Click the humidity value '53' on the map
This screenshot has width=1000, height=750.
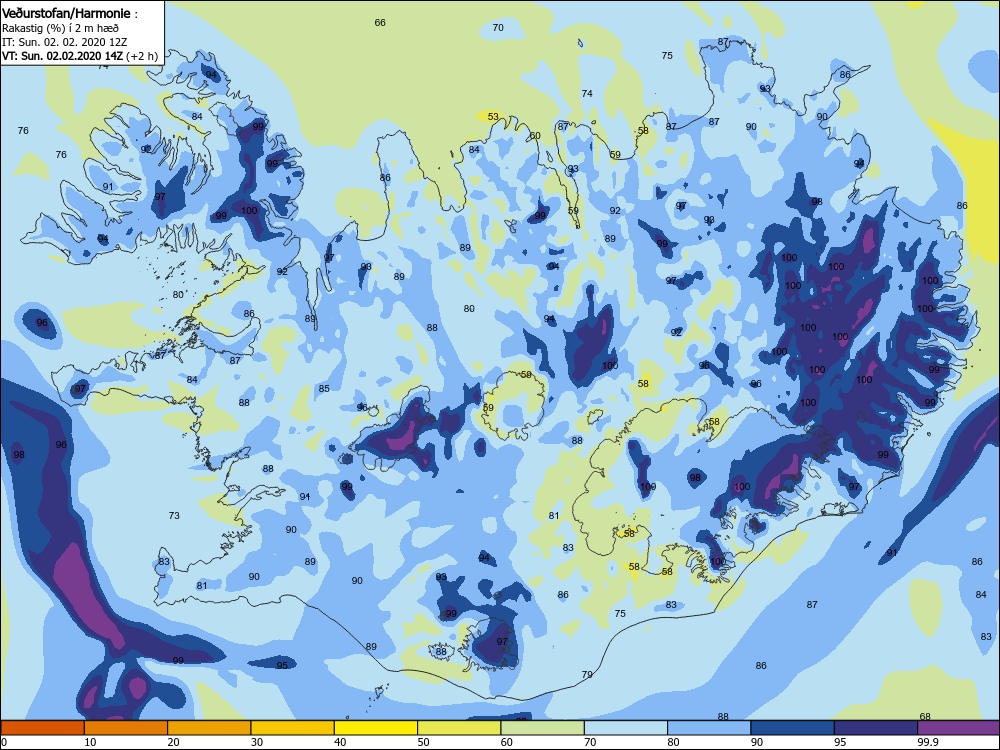493,117
